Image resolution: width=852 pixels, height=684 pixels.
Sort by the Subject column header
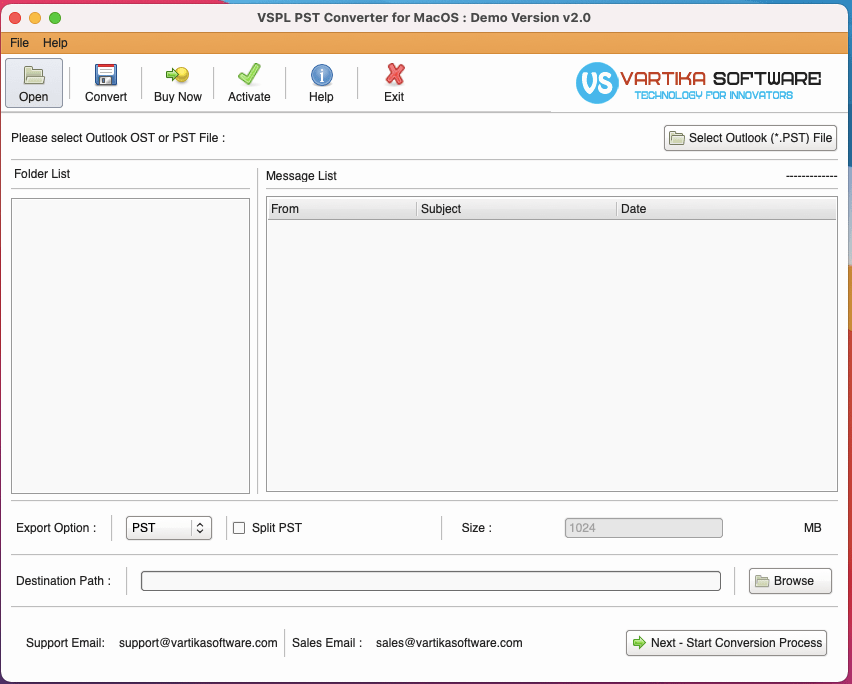click(x=516, y=209)
